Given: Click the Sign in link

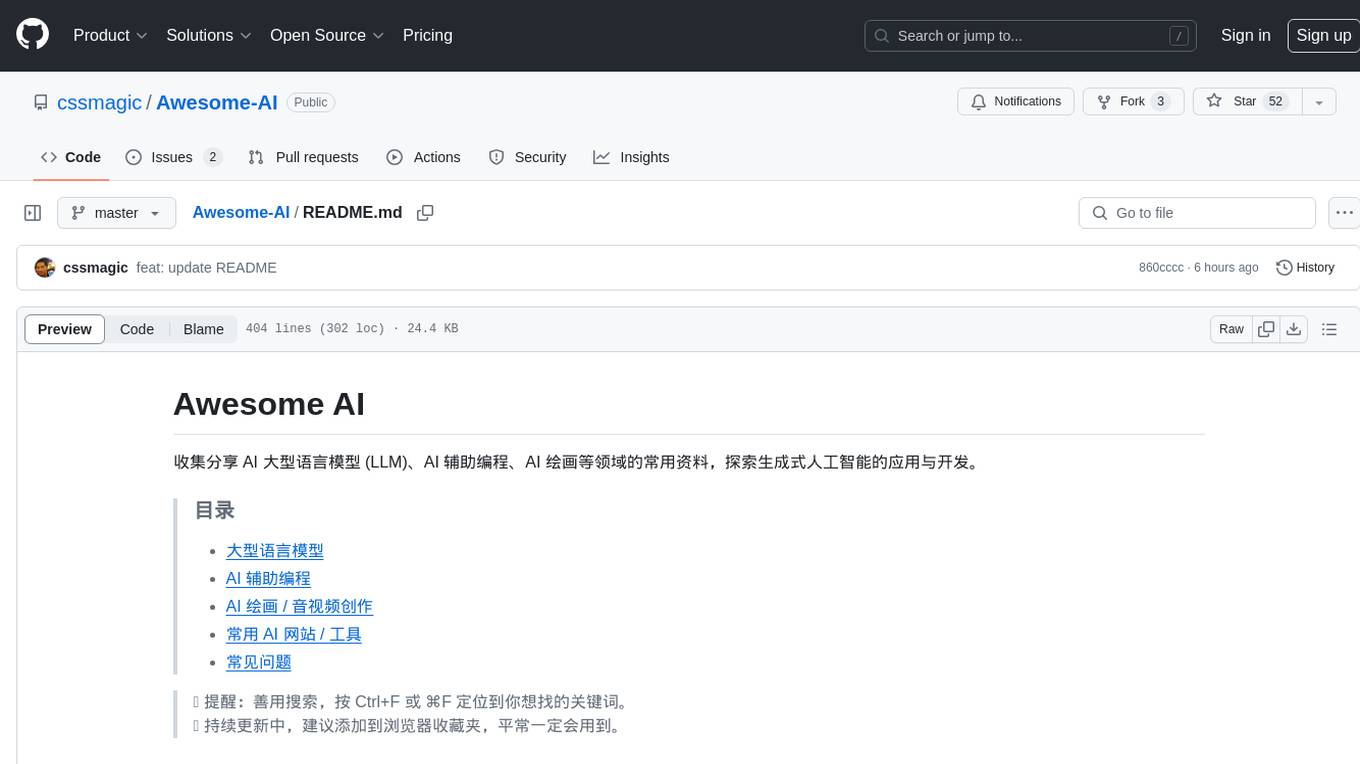Looking at the screenshot, I should point(1245,35).
